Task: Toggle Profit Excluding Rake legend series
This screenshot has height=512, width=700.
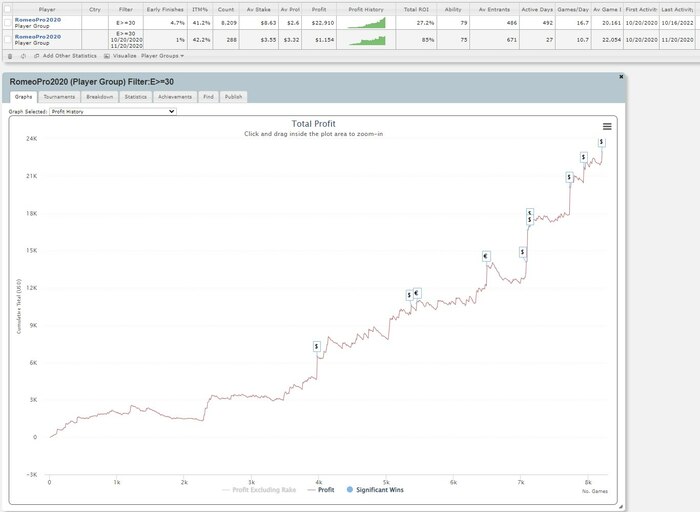Action: tap(259, 490)
